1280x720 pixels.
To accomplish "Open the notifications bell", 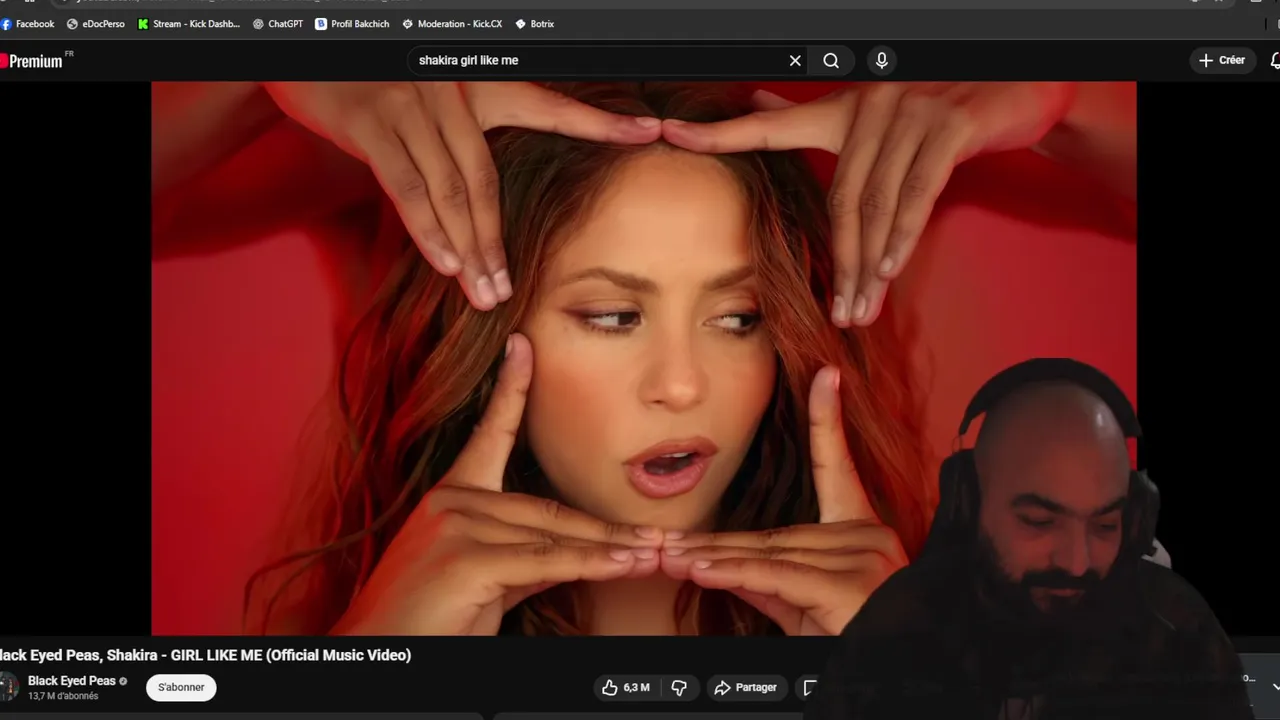I will 1274,61.
